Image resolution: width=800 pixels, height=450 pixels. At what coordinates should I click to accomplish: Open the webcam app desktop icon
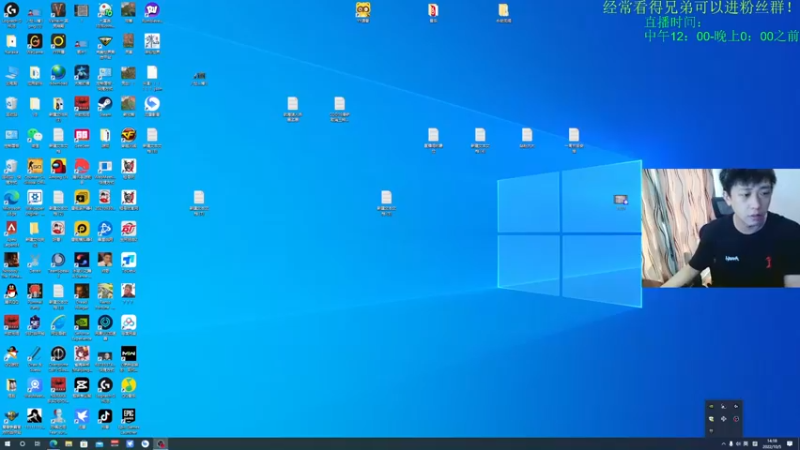click(x=35, y=385)
